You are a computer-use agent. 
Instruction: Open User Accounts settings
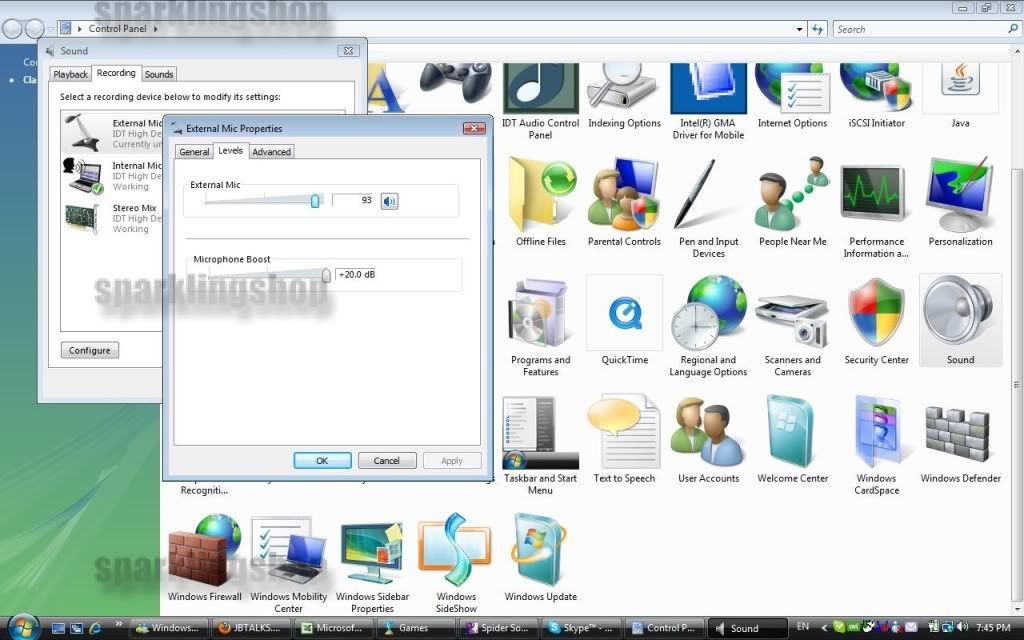708,440
